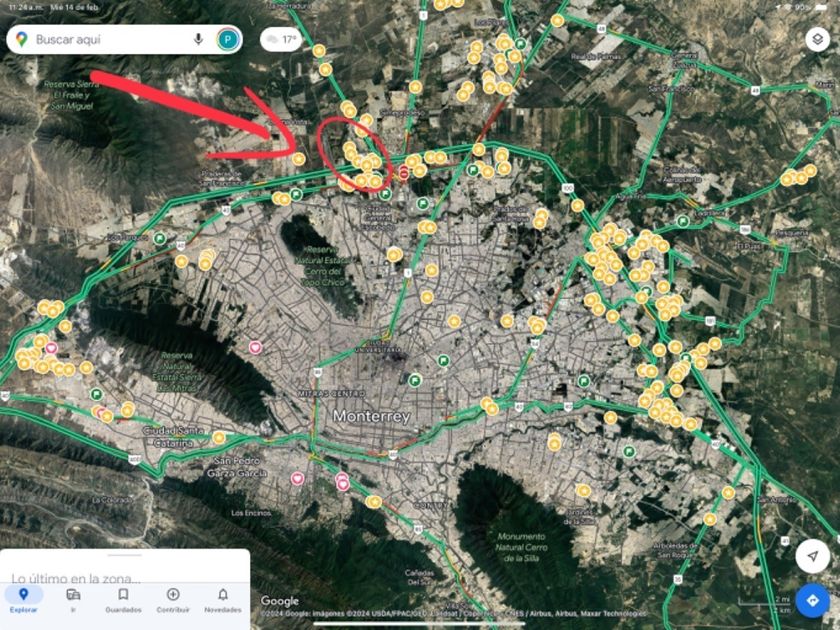This screenshot has width=840, height=630.
Task: Tap the 'Cañadas Del Sur' label
Action: [x=419, y=578]
